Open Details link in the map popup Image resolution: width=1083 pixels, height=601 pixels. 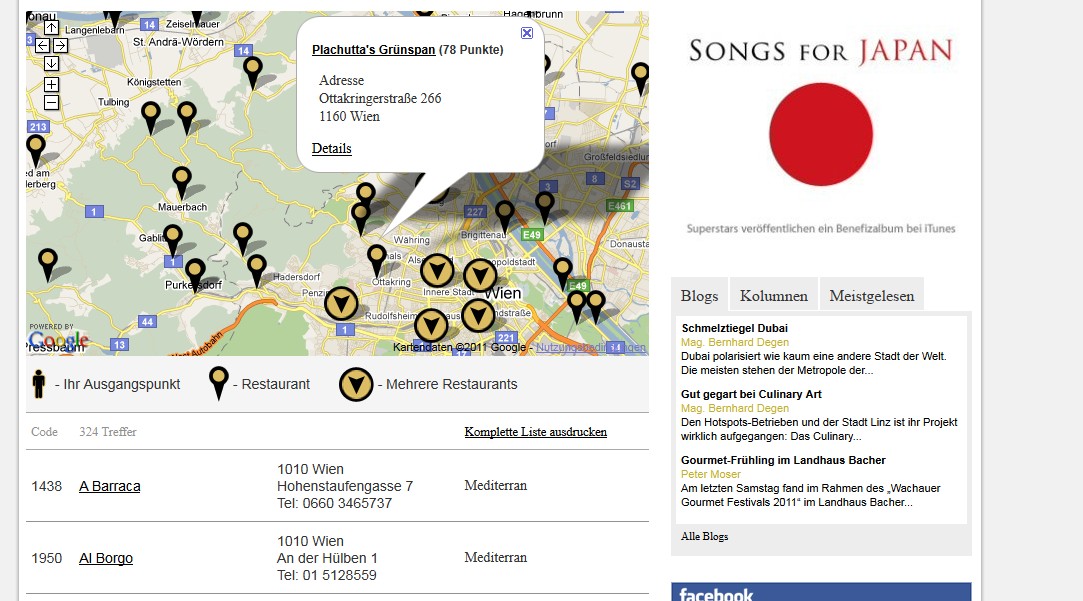[331, 148]
